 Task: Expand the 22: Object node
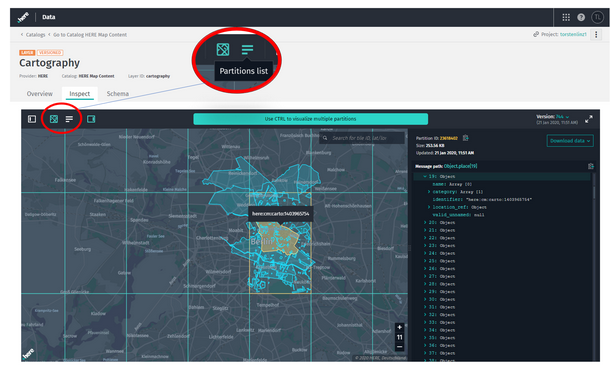(x=425, y=238)
